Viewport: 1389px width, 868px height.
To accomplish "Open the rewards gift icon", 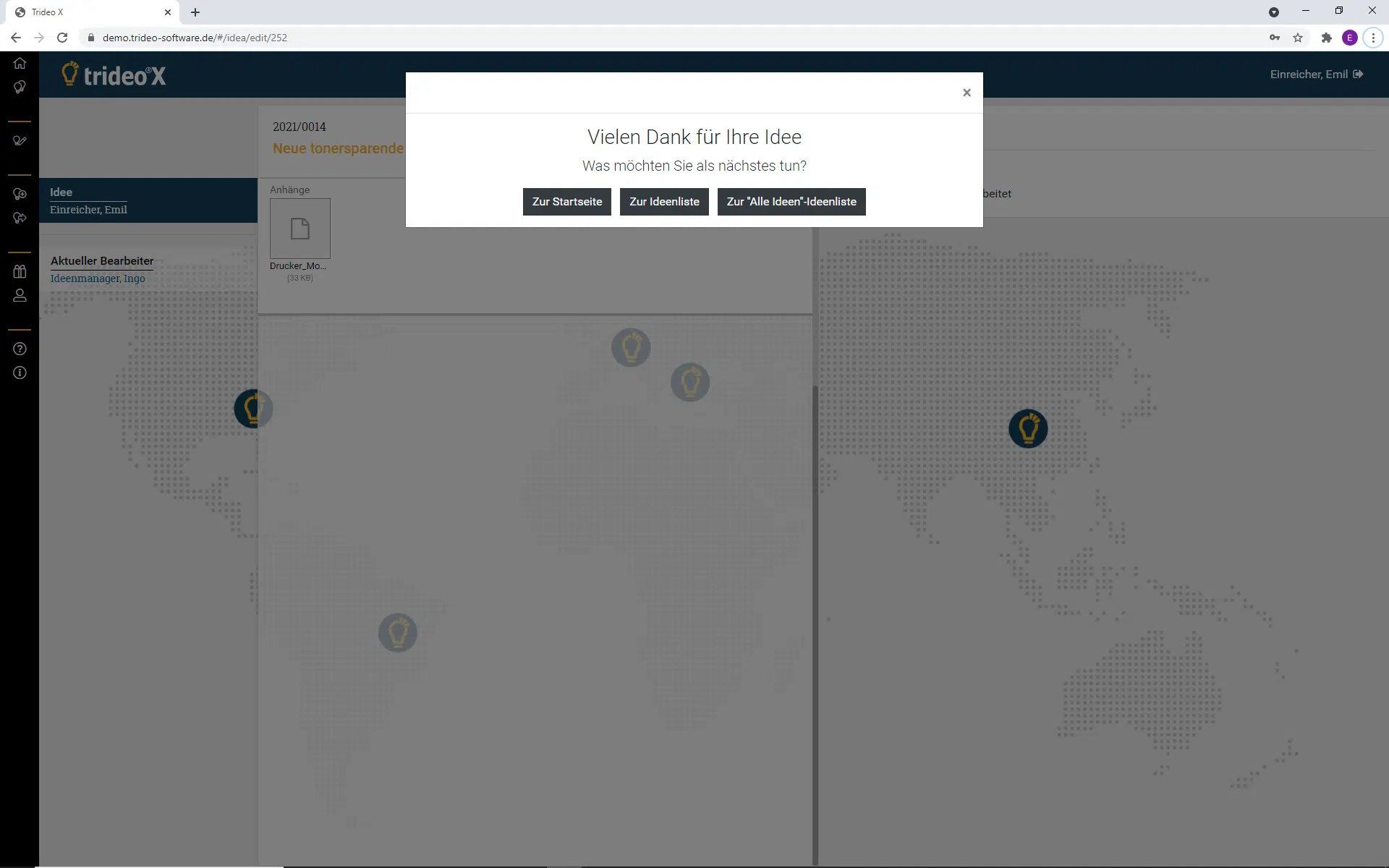I will (x=20, y=271).
